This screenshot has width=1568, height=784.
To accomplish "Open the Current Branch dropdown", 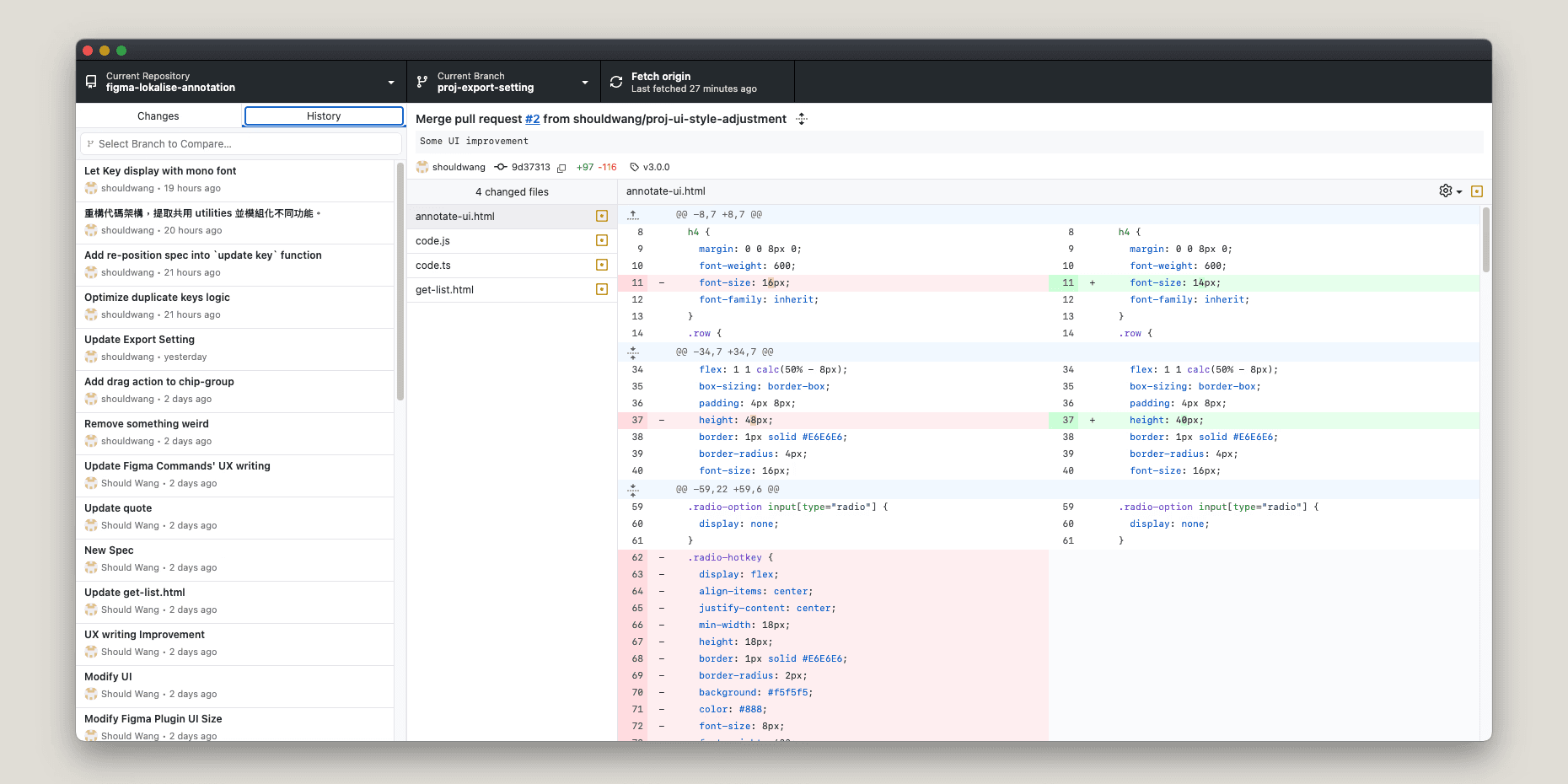I will [x=504, y=82].
